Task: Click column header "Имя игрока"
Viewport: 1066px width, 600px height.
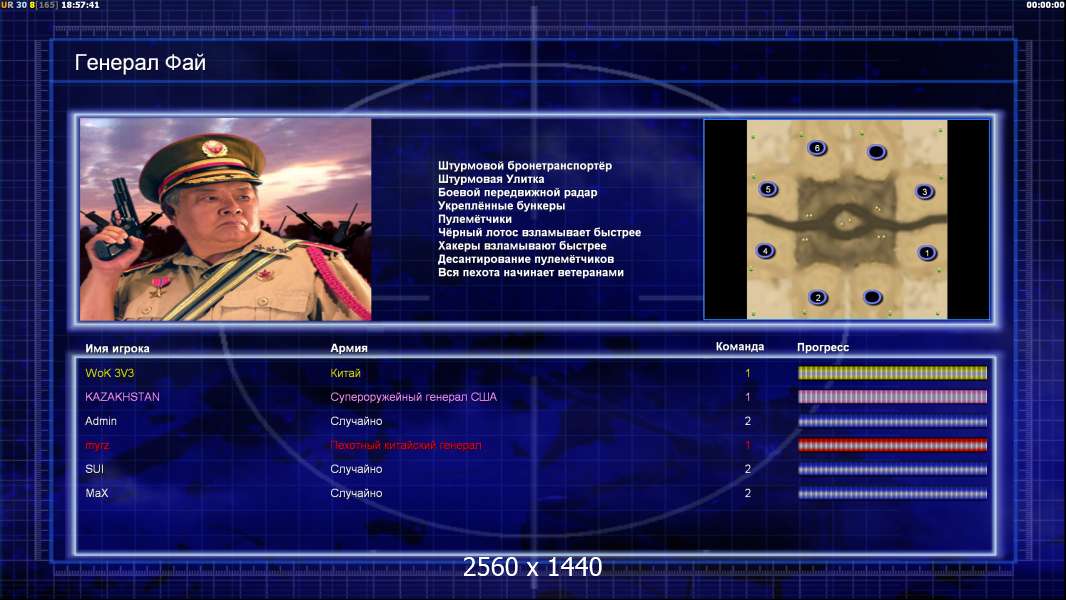Action: coord(117,349)
